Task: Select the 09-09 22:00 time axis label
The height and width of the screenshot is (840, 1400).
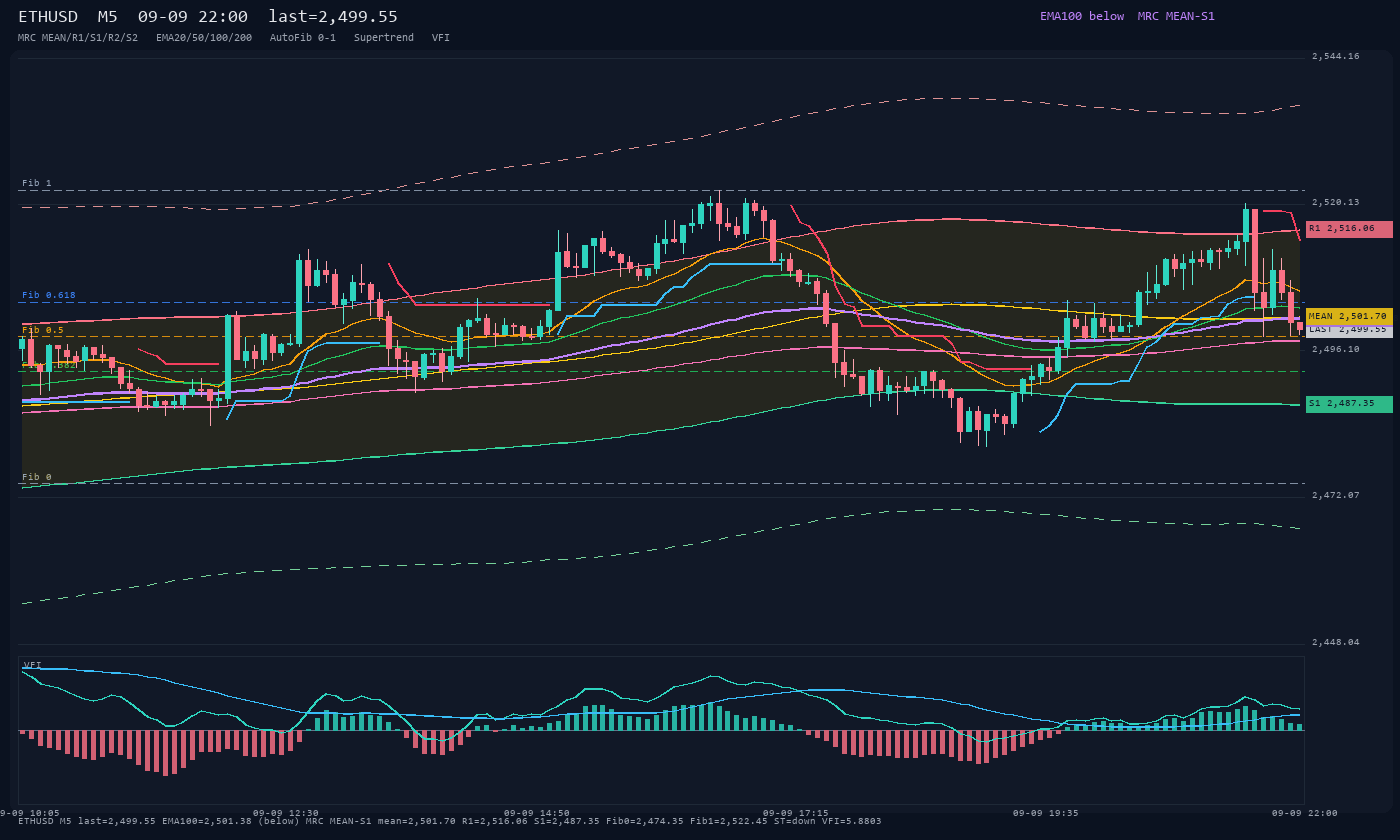Action: (1305, 814)
